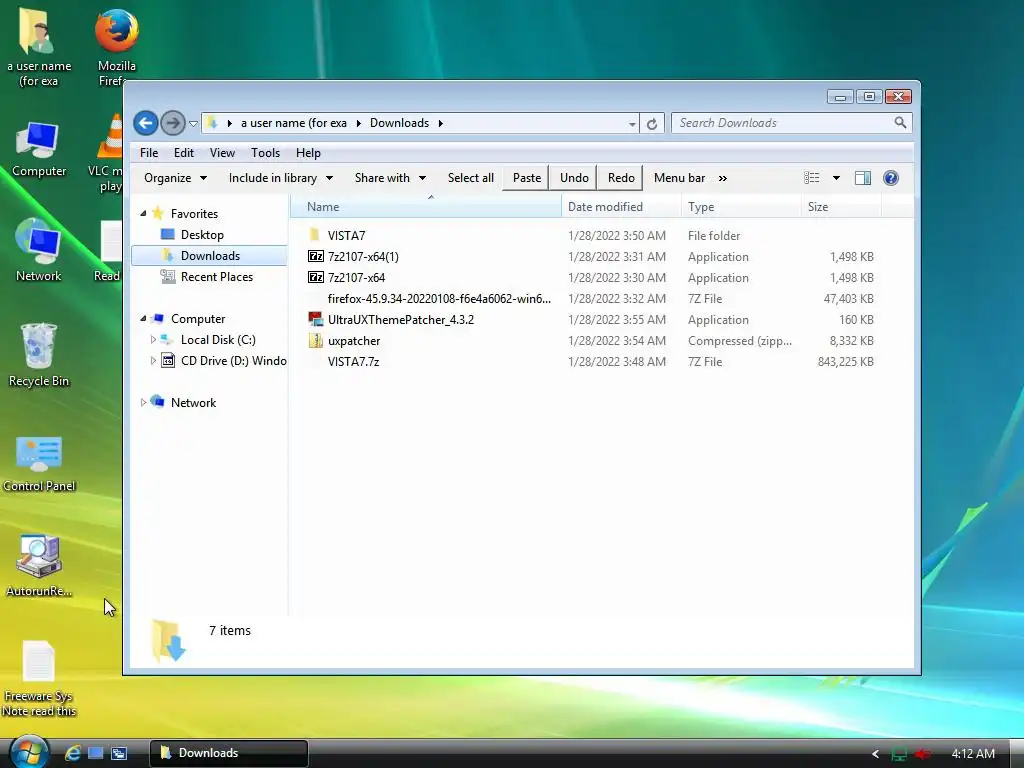The image size is (1024, 768).
Task: Toggle the preview pane icon
Action: tap(863, 178)
